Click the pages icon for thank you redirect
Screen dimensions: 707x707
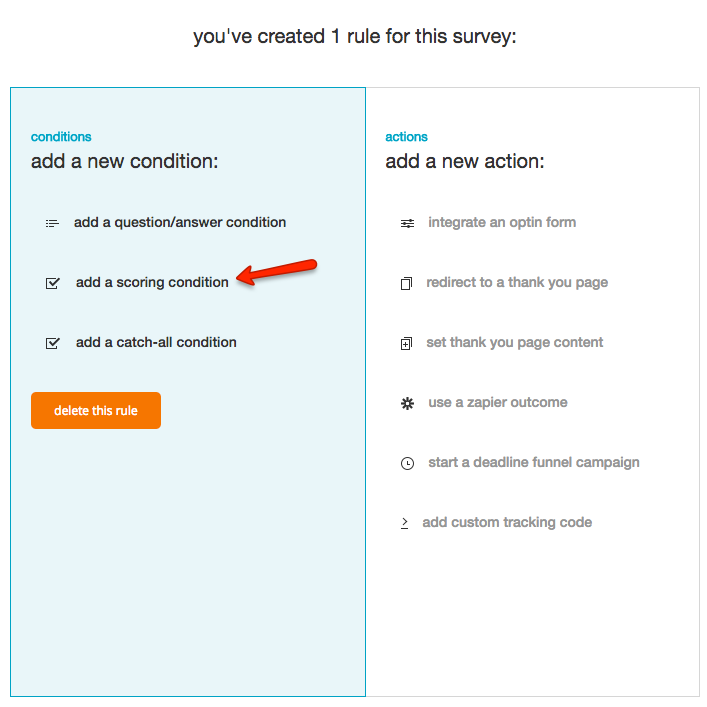click(406, 283)
